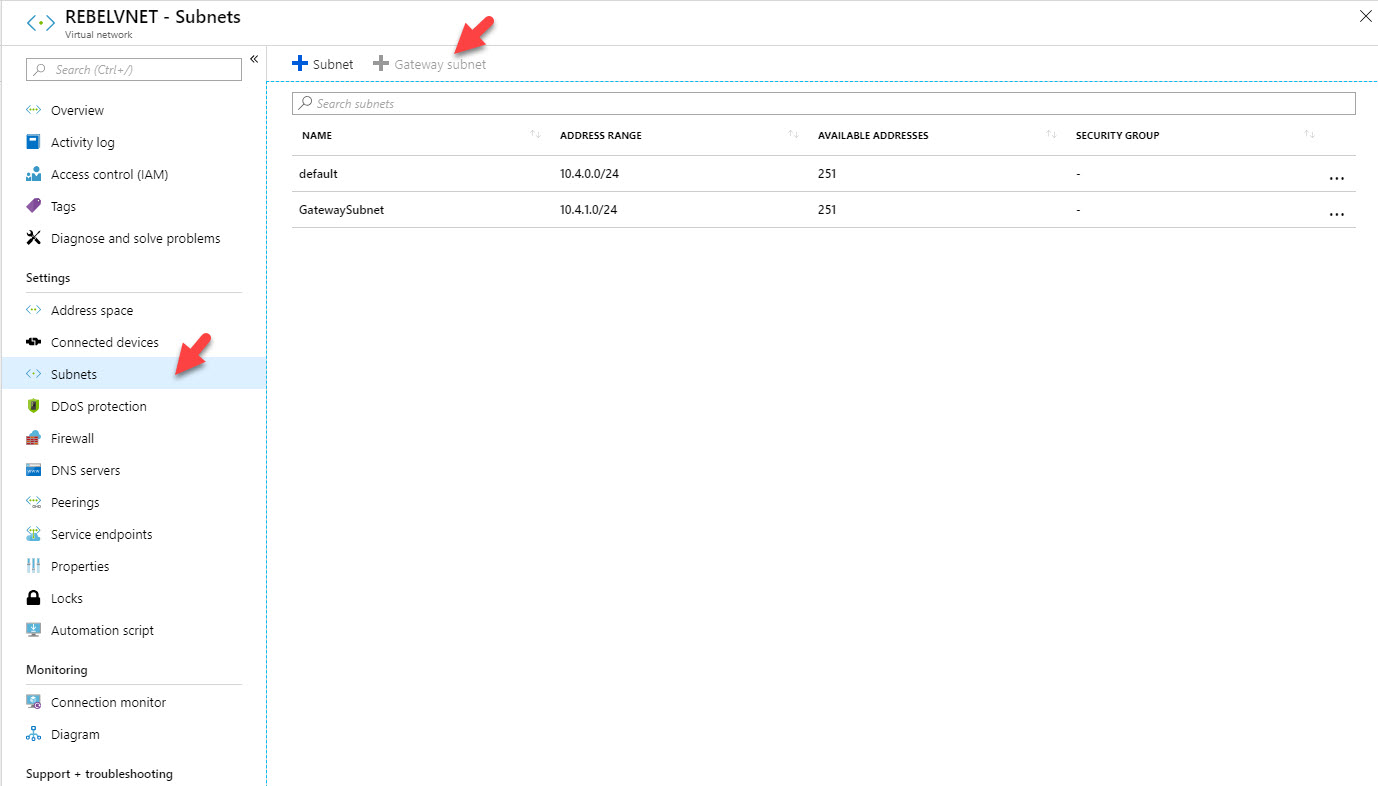Open the DDoS protection menu item
The width and height of the screenshot is (1378, 786).
(x=133, y=406)
